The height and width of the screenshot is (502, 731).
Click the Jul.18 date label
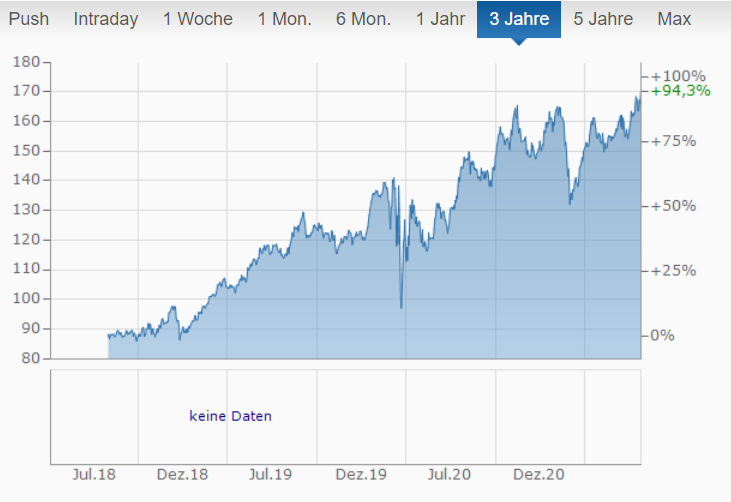(94, 474)
